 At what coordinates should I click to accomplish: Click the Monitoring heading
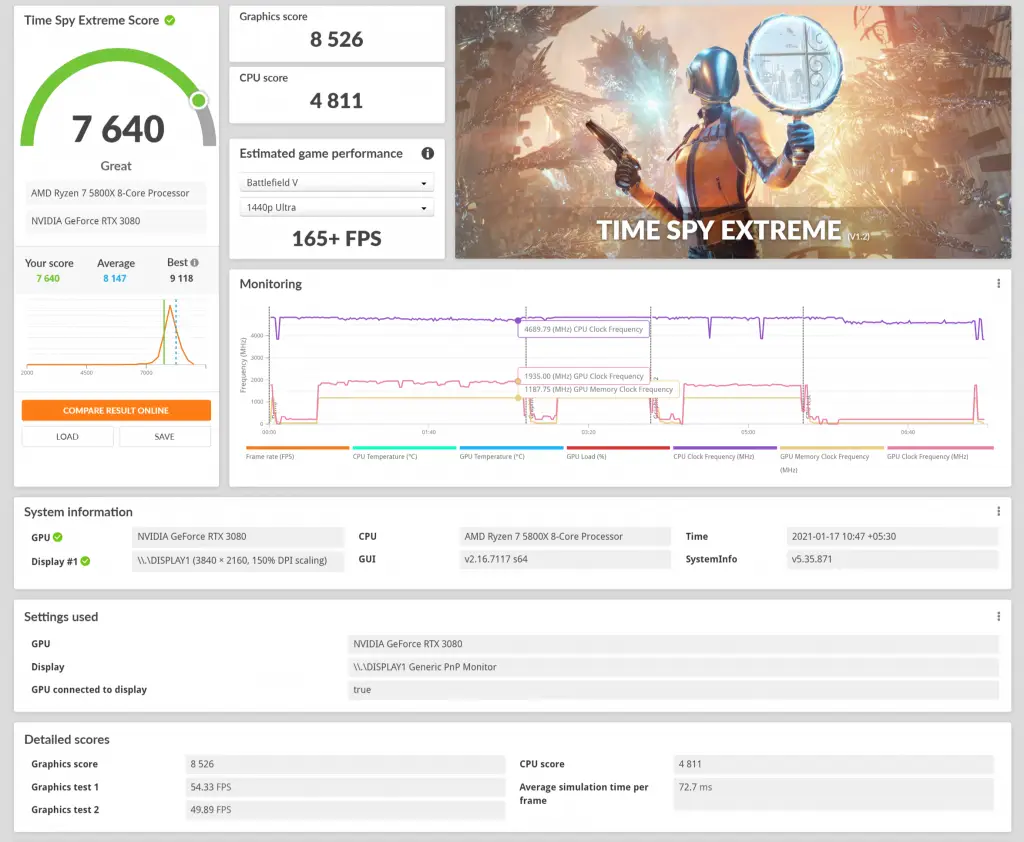click(x=270, y=284)
